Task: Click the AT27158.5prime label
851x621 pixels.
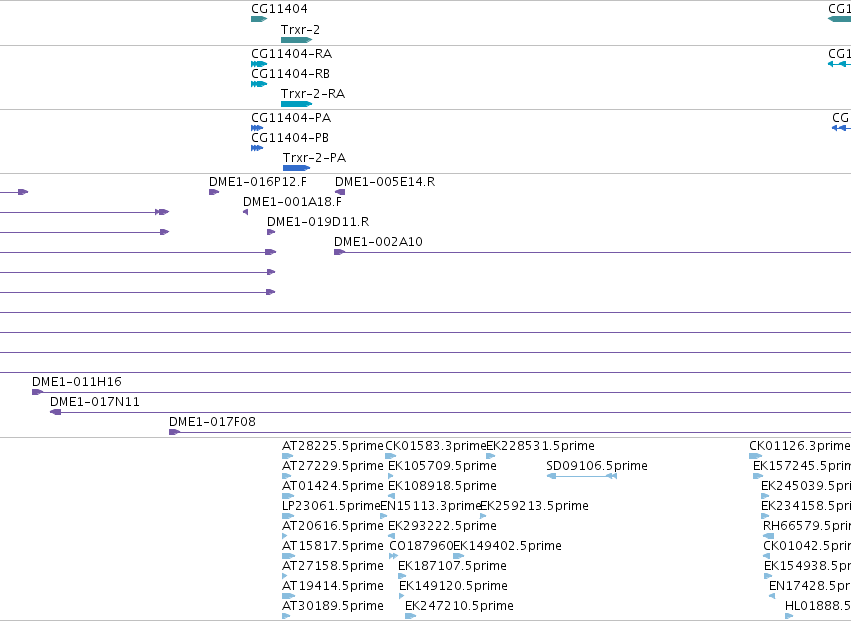Action: [333, 566]
